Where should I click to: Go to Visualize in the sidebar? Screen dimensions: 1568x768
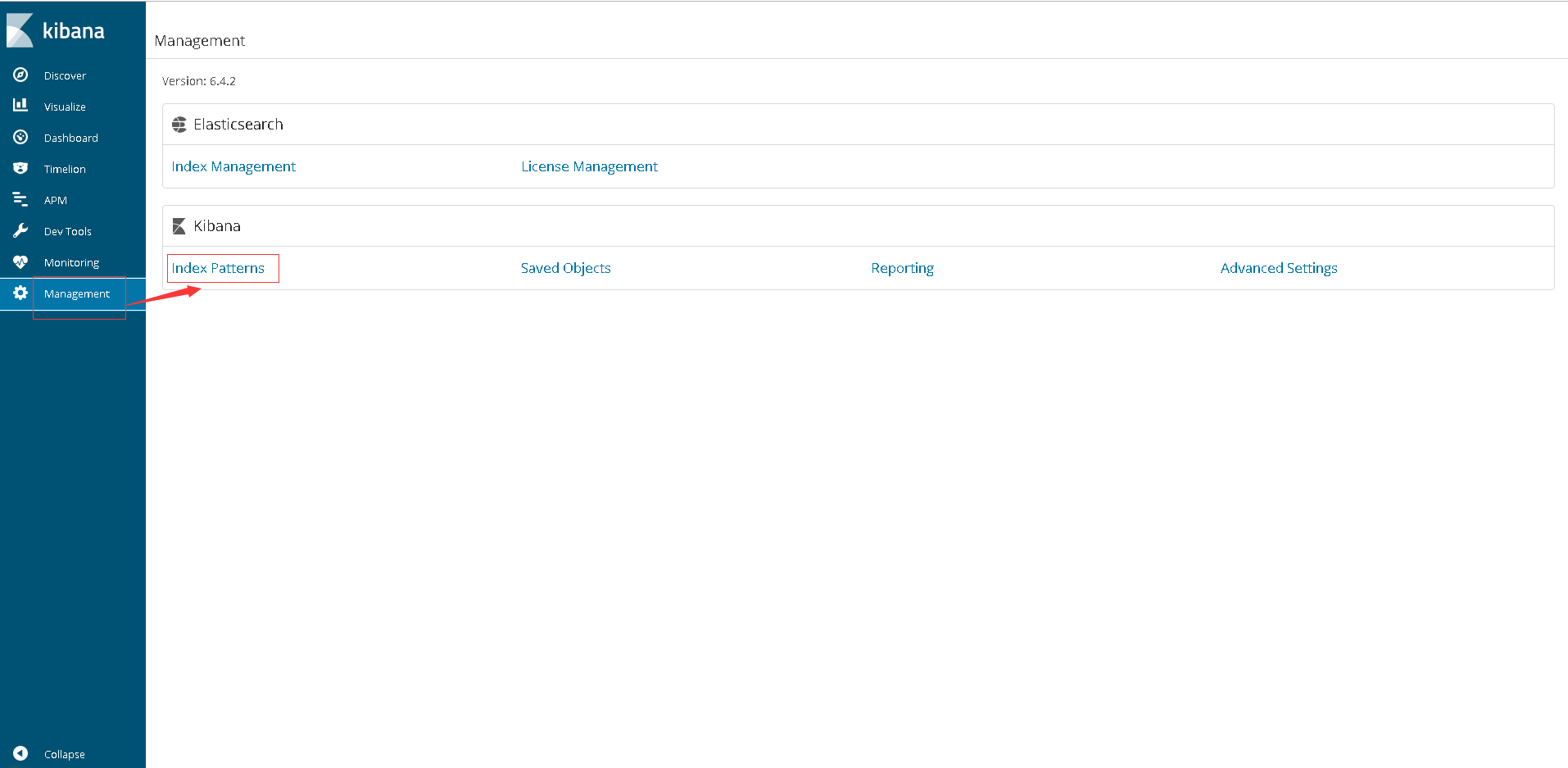[65, 107]
